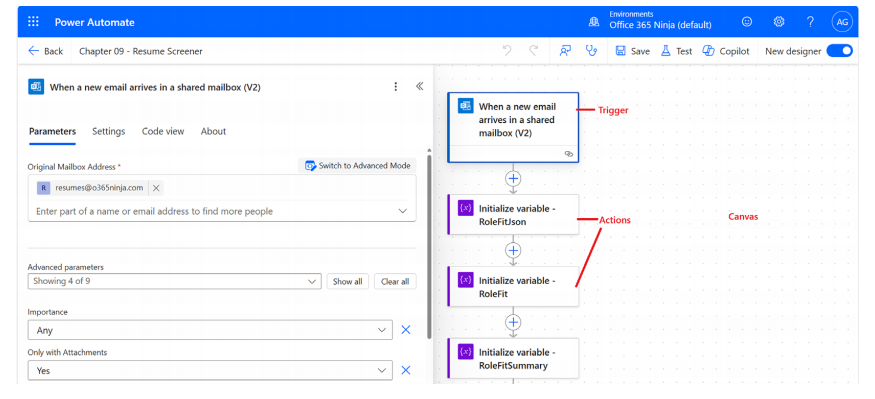Screen dimensions: 875x399
Task: Open the feedback person-chat icon in toolbar
Action: [x=565, y=51]
